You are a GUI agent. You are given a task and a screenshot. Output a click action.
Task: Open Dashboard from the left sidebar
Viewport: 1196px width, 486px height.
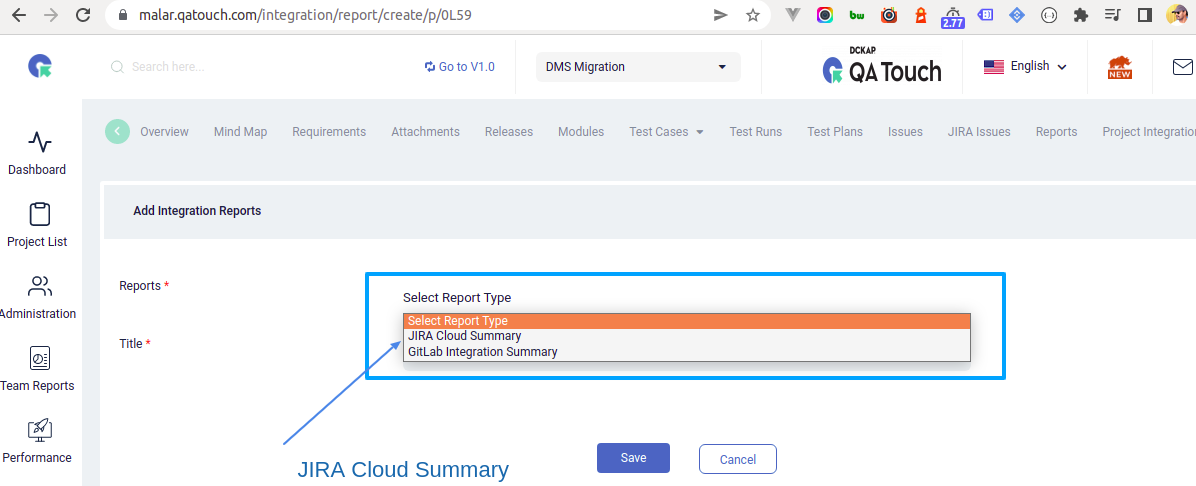(37, 153)
